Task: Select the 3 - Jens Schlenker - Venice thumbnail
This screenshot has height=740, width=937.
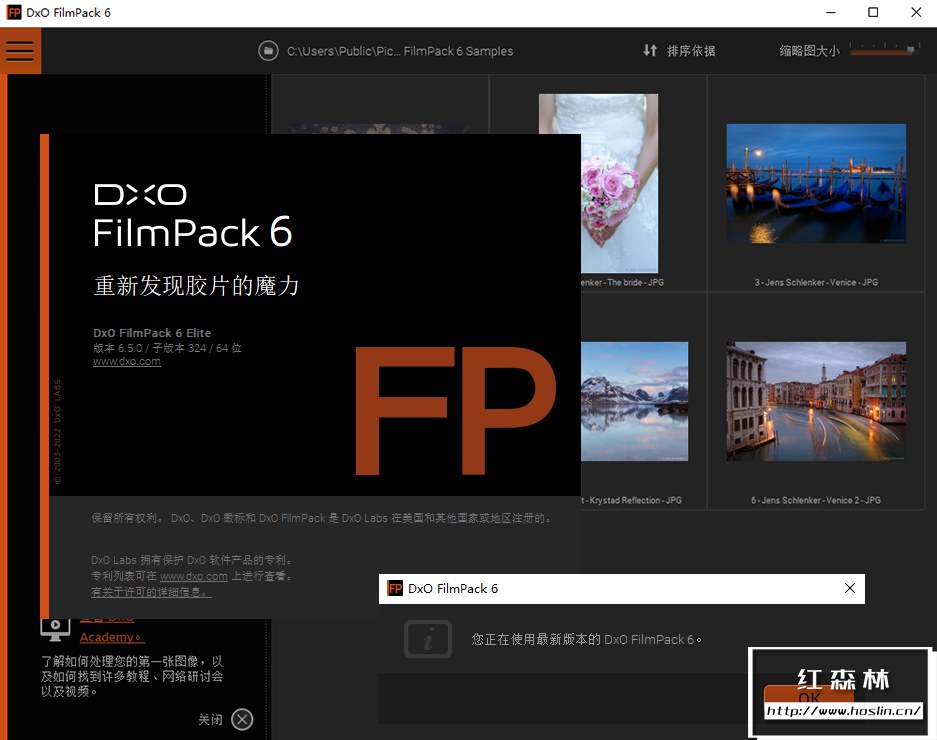Action: click(x=816, y=183)
